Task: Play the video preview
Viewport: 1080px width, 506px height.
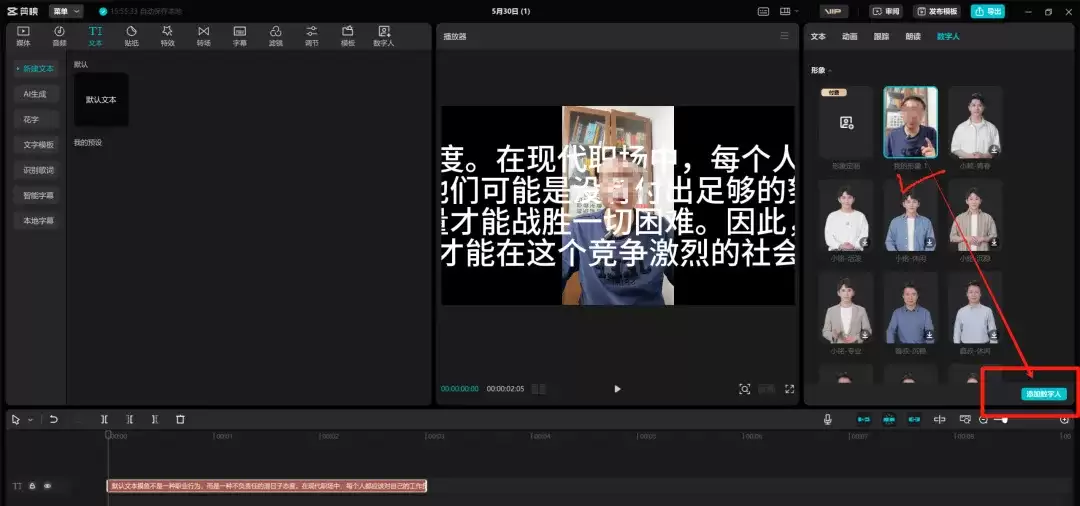Action: (617, 389)
